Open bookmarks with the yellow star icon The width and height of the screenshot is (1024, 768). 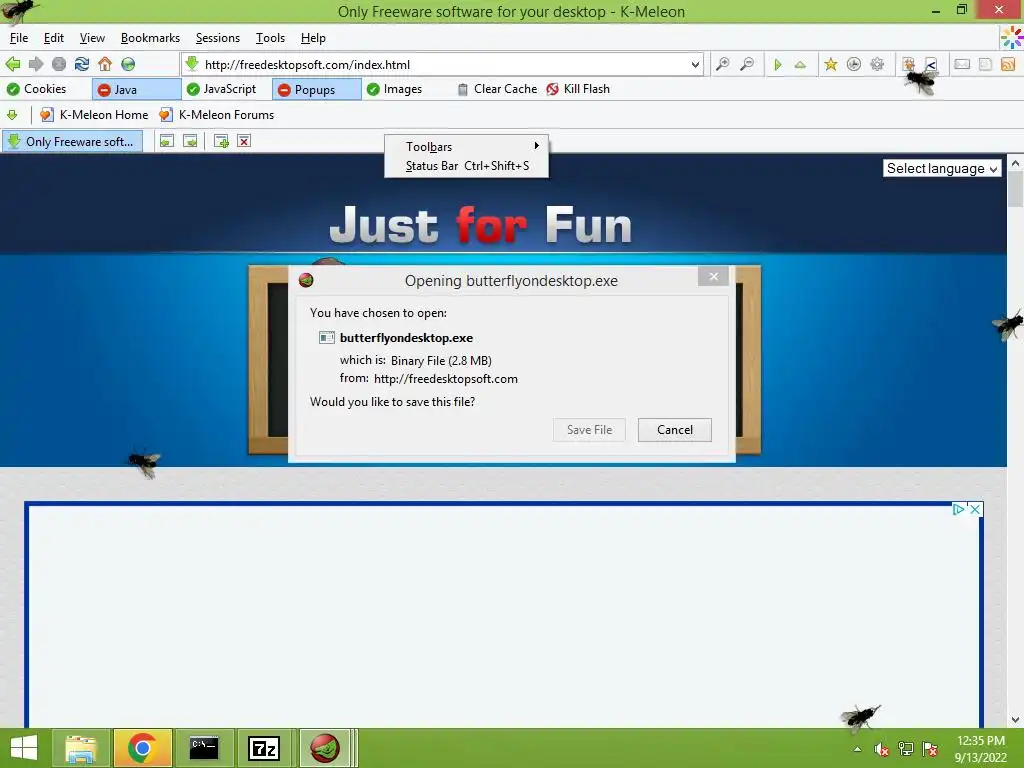830,64
